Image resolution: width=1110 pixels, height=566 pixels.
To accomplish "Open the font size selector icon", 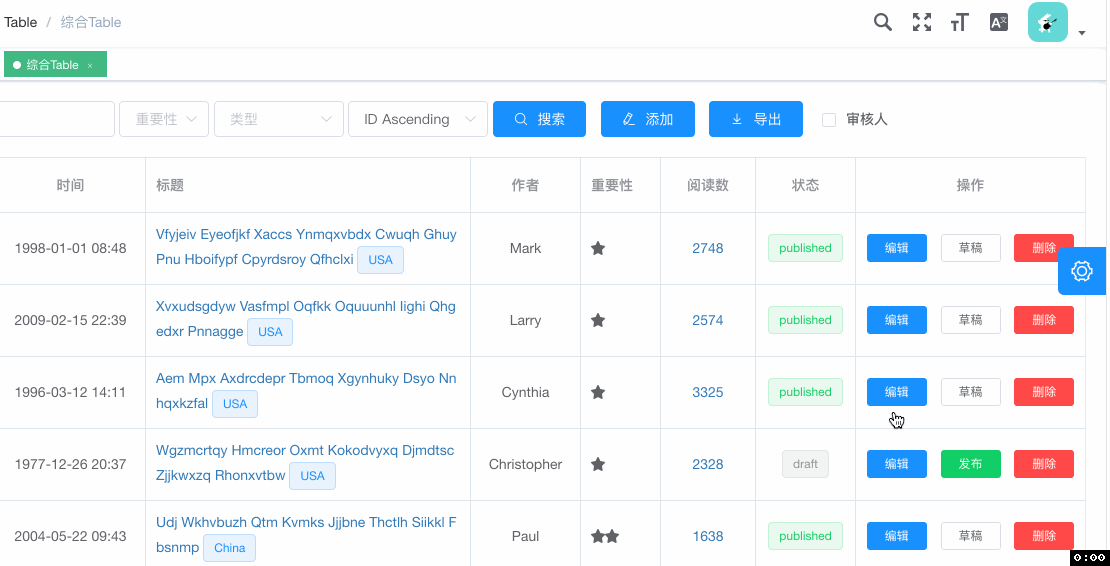I will pyautogui.click(x=959, y=23).
